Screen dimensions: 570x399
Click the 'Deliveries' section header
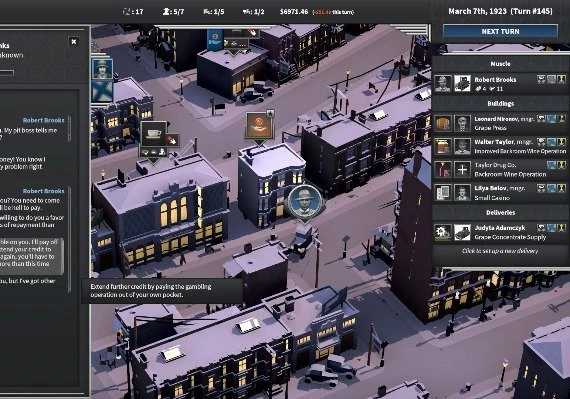click(x=500, y=213)
